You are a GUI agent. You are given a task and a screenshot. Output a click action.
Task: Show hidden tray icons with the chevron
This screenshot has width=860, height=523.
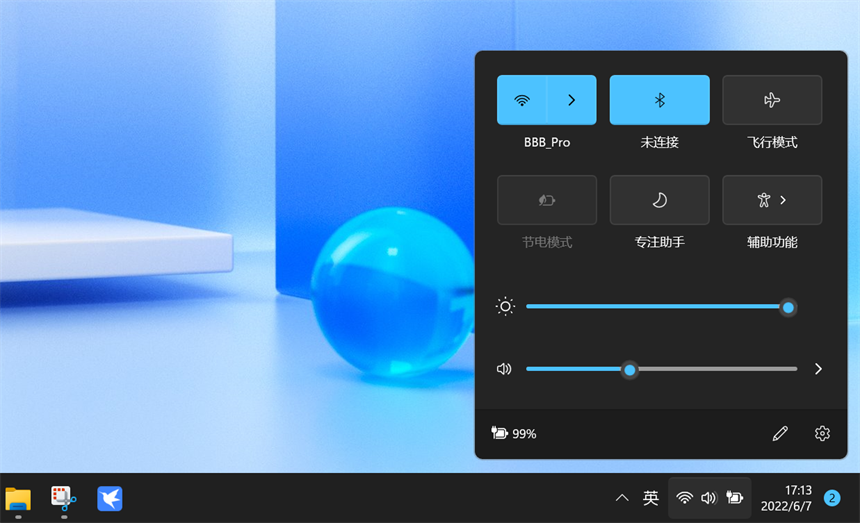pos(622,497)
